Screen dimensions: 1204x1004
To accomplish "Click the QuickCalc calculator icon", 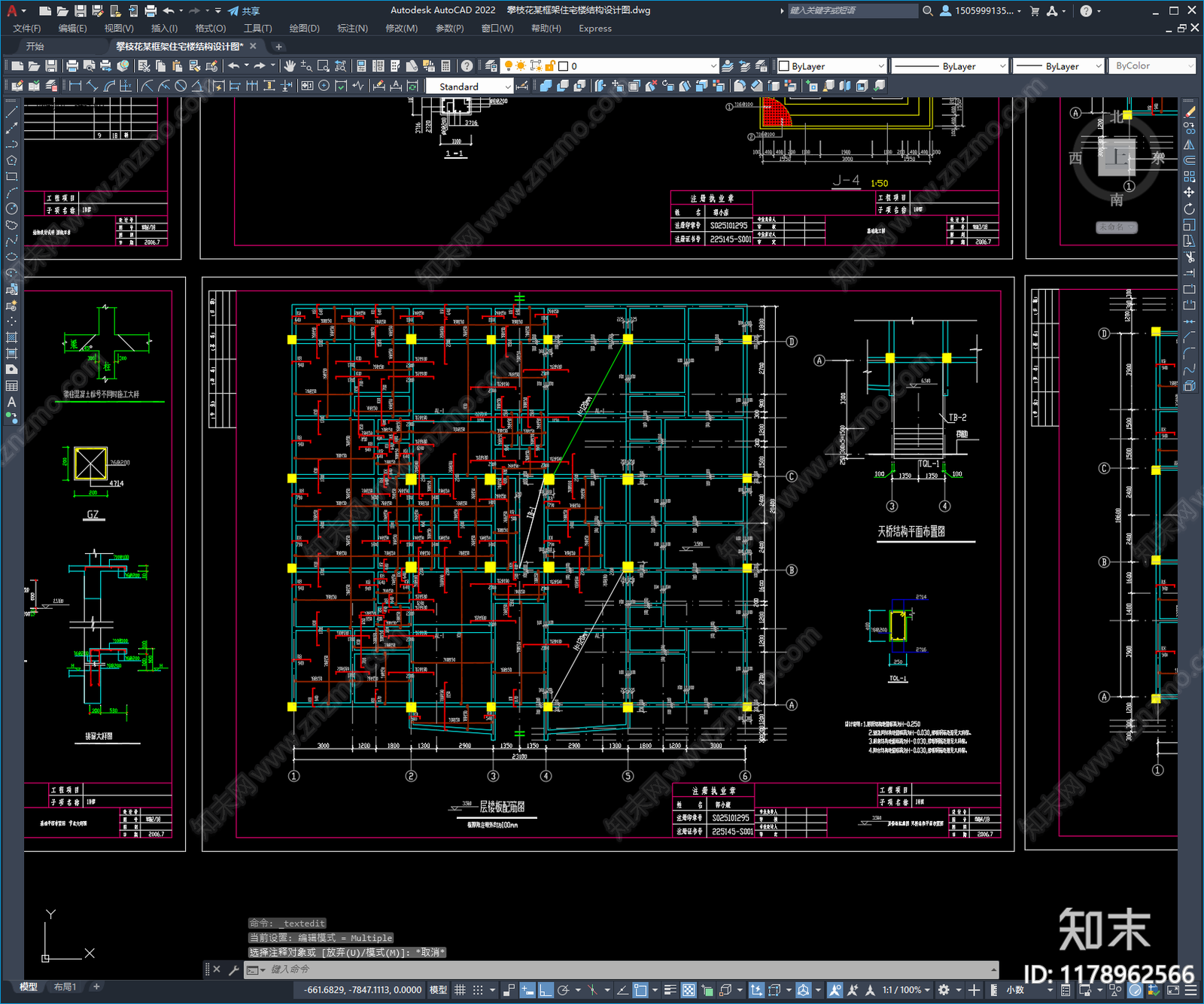I will click(x=445, y=66).
